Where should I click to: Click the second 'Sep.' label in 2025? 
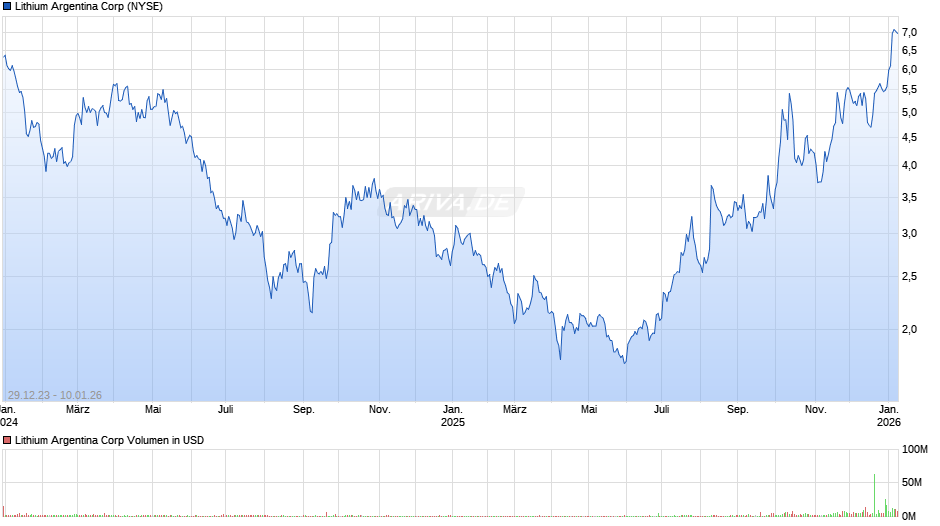tap(737, 410)
